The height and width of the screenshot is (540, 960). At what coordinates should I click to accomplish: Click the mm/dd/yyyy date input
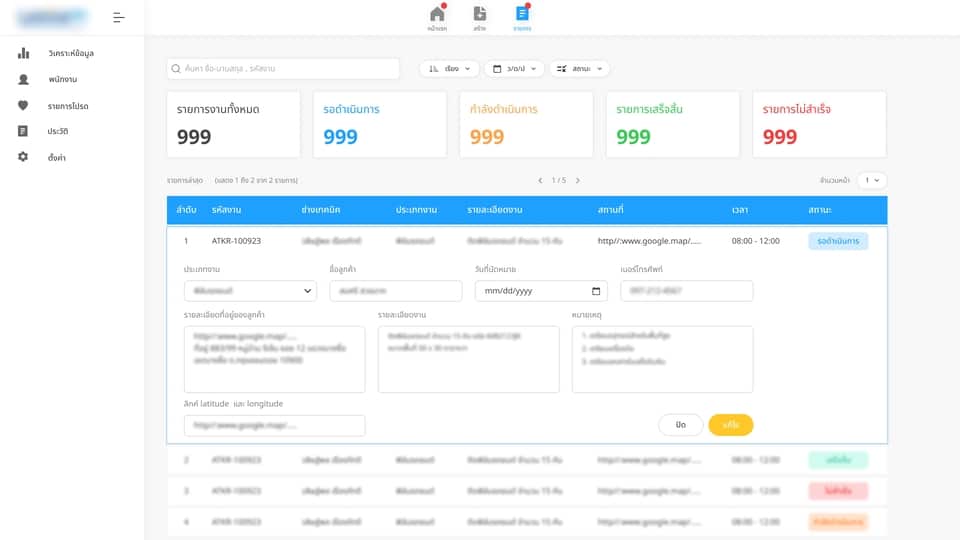[541, 291]
